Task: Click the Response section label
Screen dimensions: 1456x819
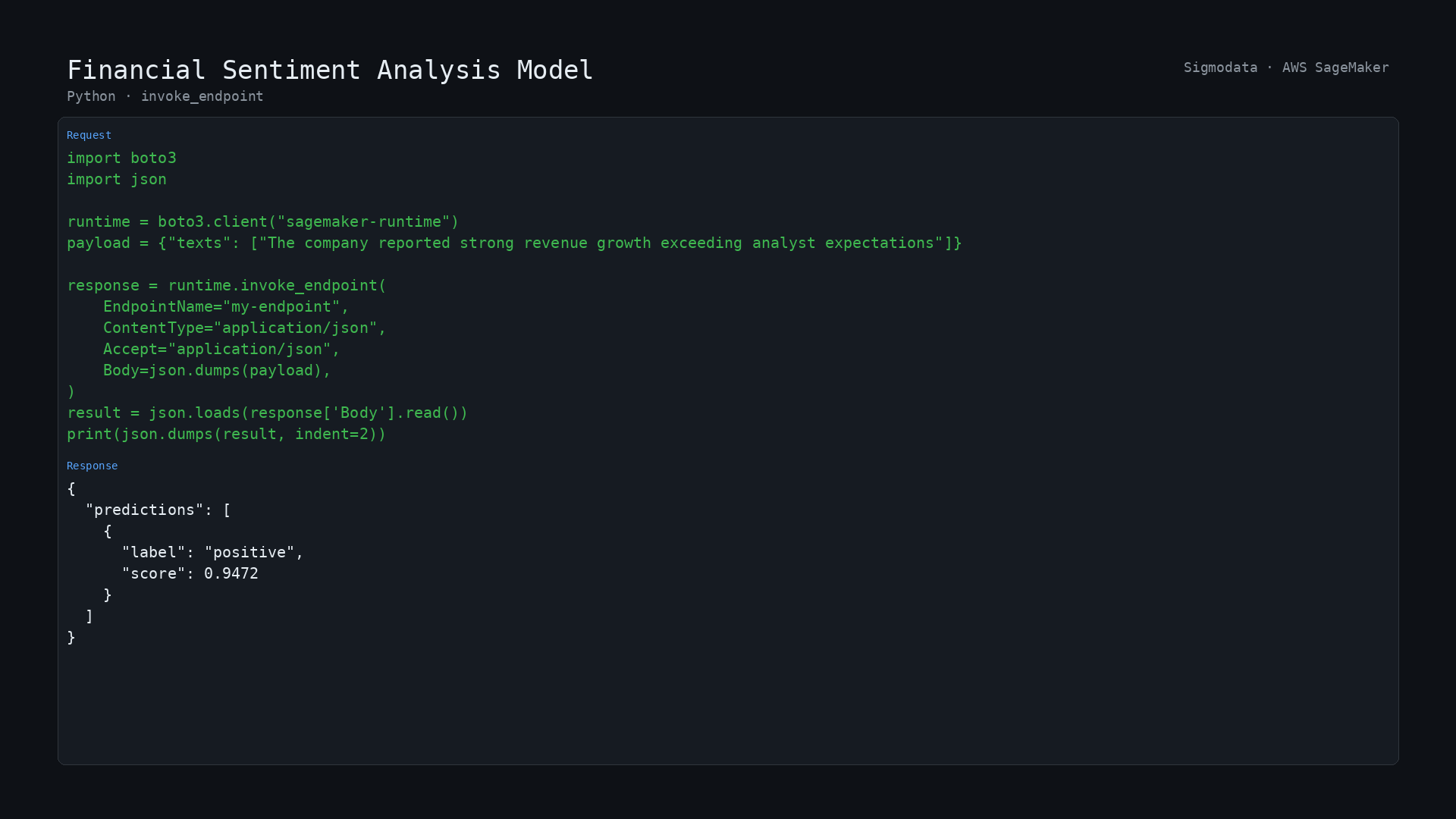Action: pyautogui.click(x=92, y=466)
